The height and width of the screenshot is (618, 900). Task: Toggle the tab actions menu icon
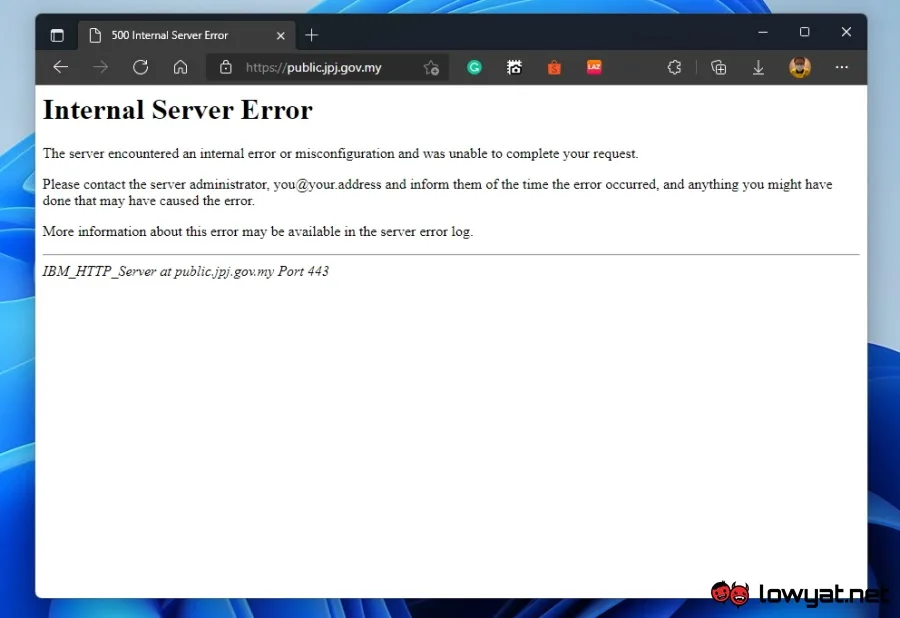click(57, 35)
